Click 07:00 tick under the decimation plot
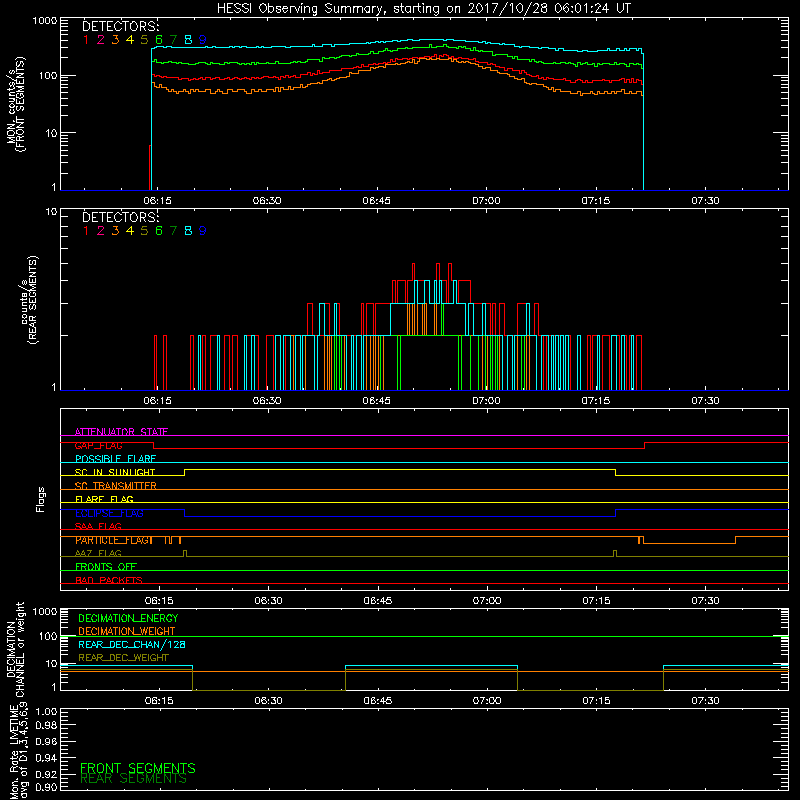This screenshot has height=800, width=800. [x=487, y=701]
